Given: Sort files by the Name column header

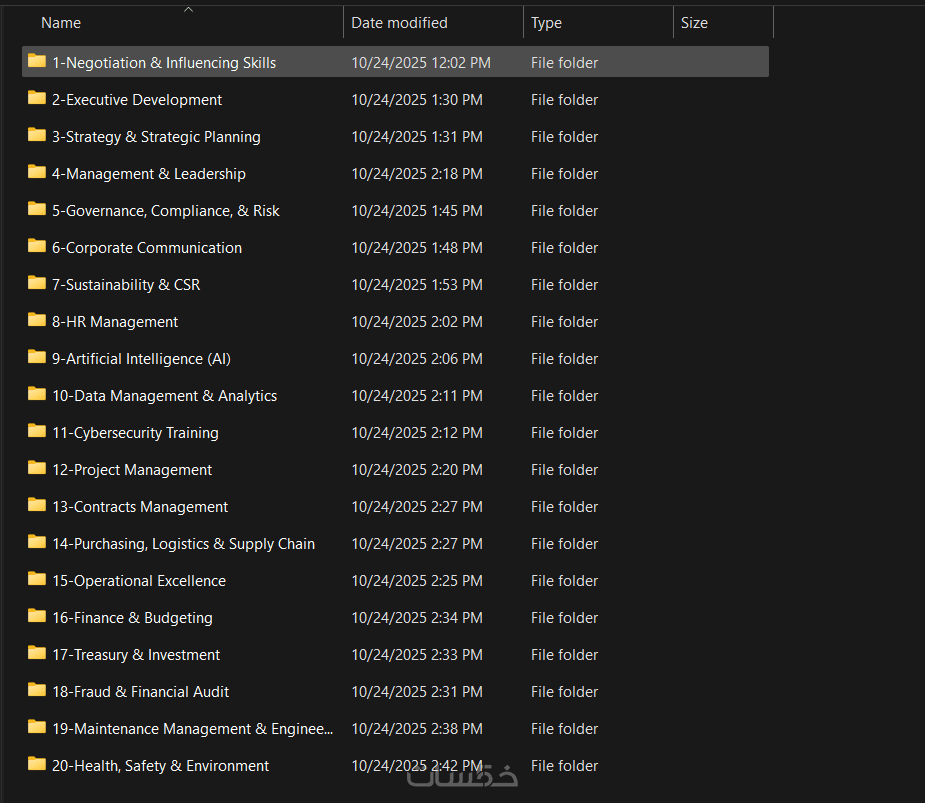Looking at the screenshot, I should [61, 23].
